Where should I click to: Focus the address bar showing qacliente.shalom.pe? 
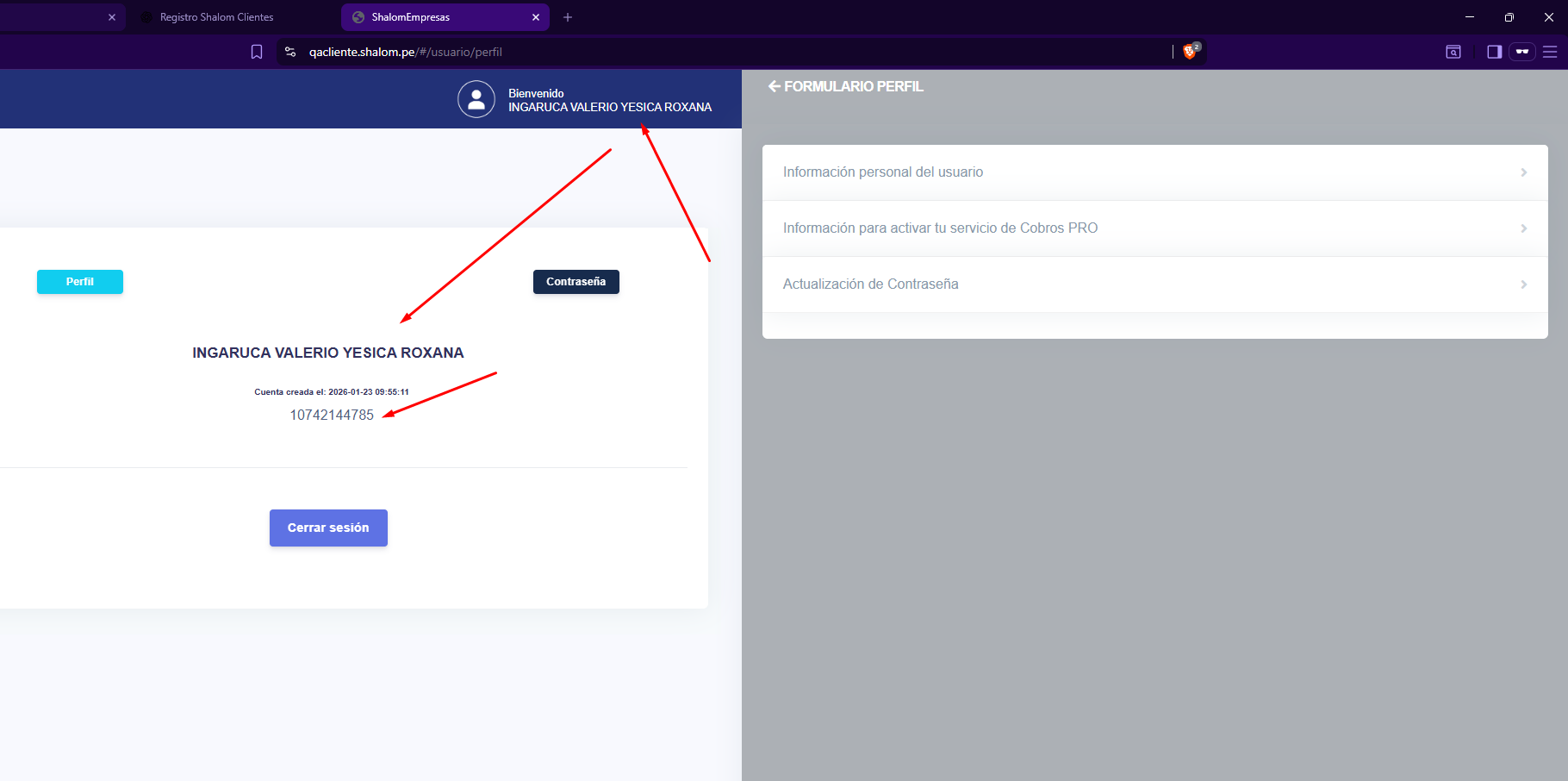point(689,52)
